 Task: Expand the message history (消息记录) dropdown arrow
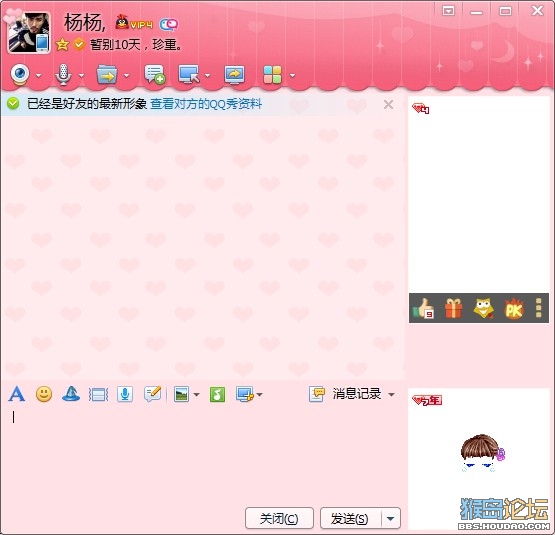[391, 394]
